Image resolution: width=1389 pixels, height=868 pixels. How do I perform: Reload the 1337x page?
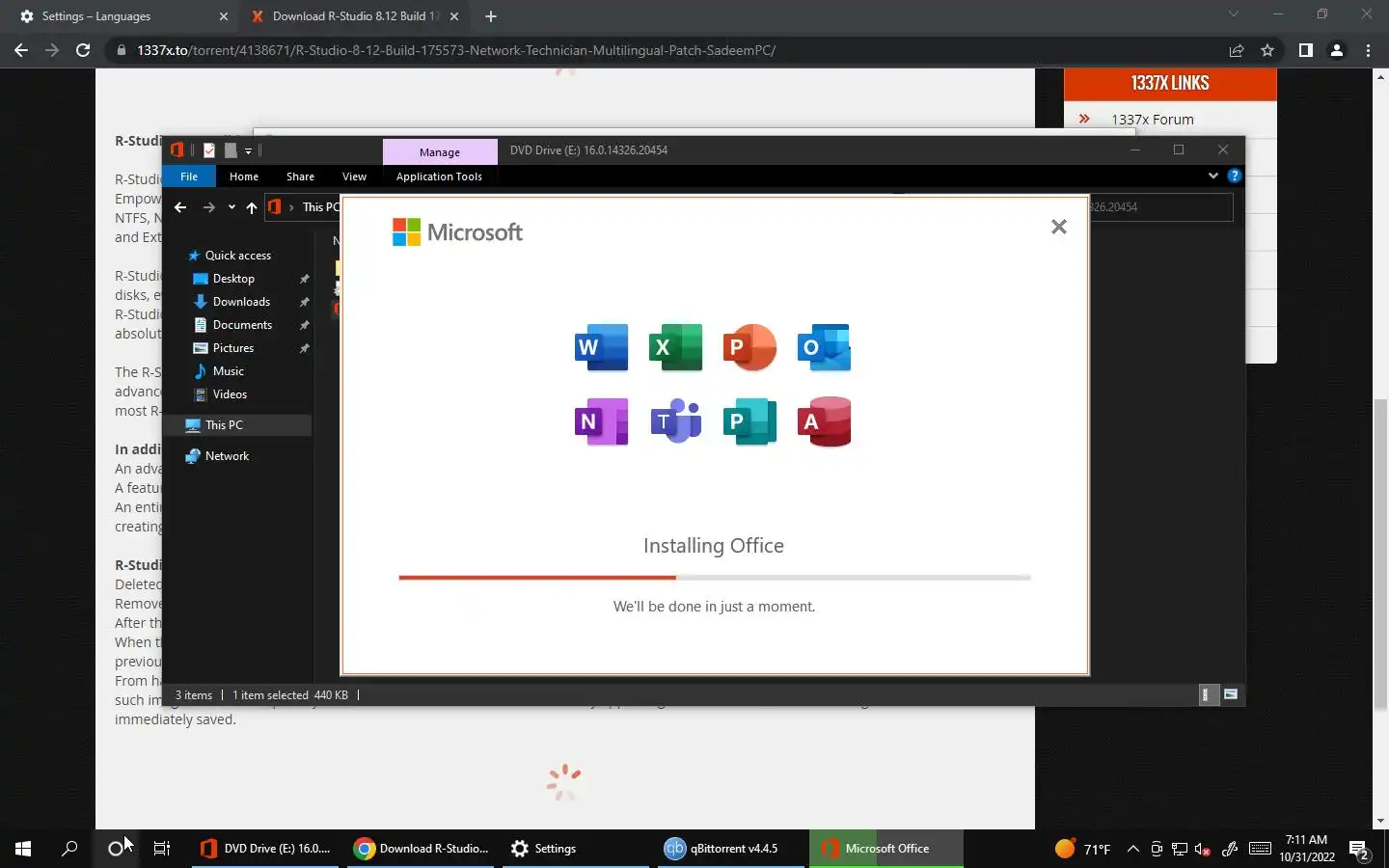pos(83,50)
